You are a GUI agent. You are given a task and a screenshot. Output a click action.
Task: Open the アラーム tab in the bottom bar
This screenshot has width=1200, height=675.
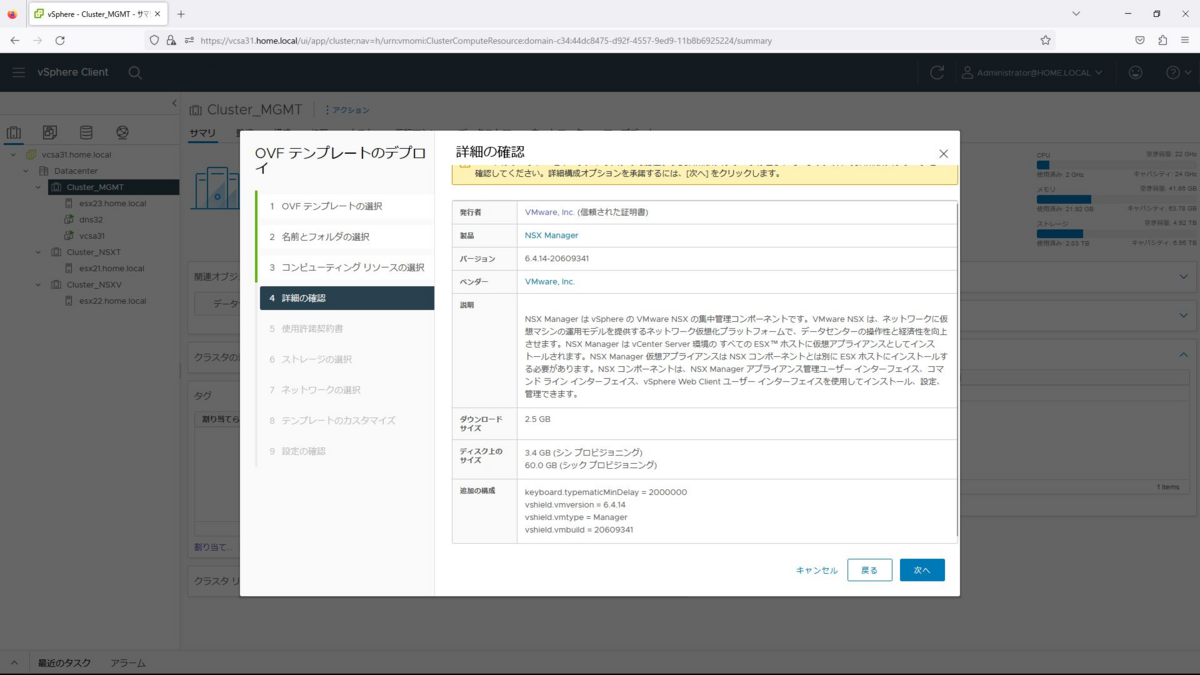pyautogui.click(x=128, y=663)
